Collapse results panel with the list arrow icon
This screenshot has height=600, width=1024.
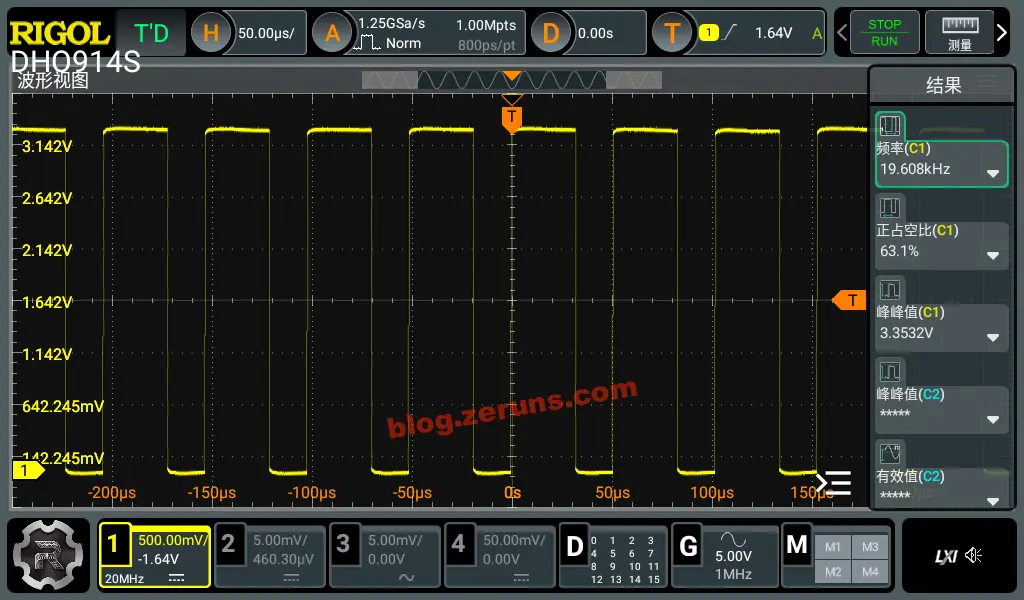(x=834, y=483)
